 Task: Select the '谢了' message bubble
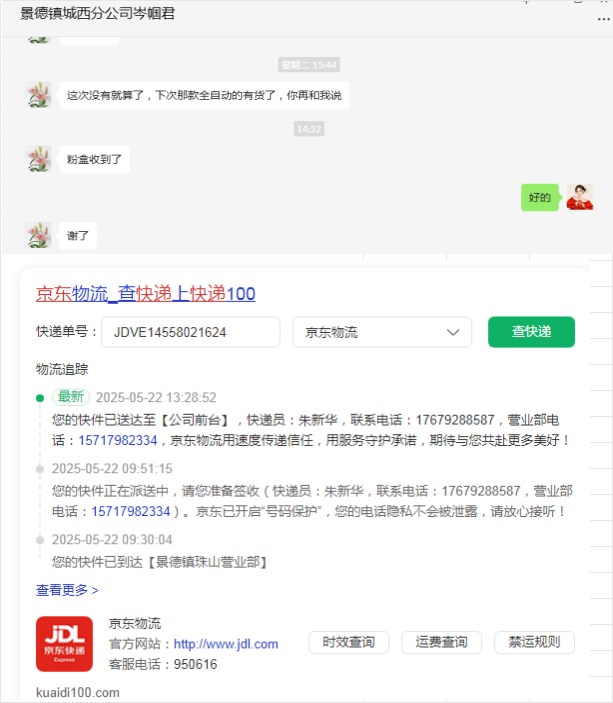(x=78, y=235)
